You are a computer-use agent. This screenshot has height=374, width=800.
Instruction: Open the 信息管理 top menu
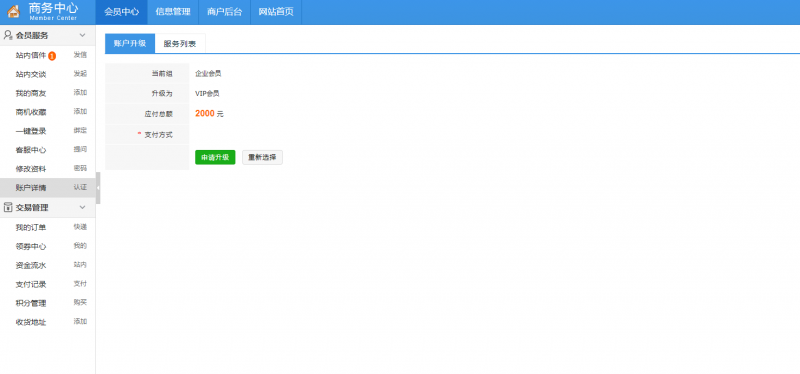(x=173, y=12)
